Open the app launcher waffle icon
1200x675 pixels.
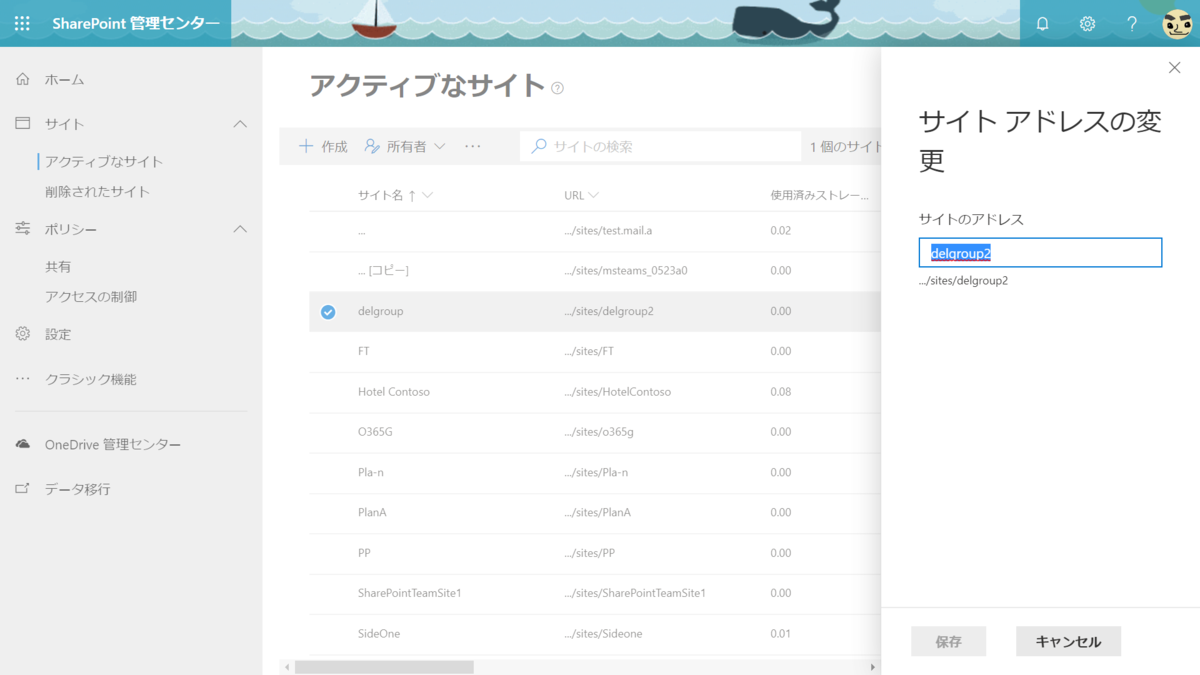click(22, 23)
